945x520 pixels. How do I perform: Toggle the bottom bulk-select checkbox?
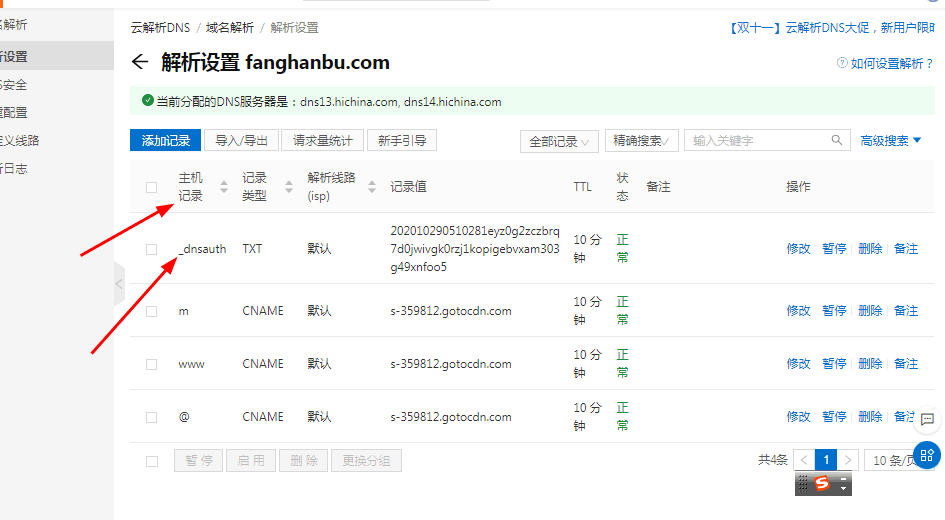pyautogui.click(x=152, y=462)
